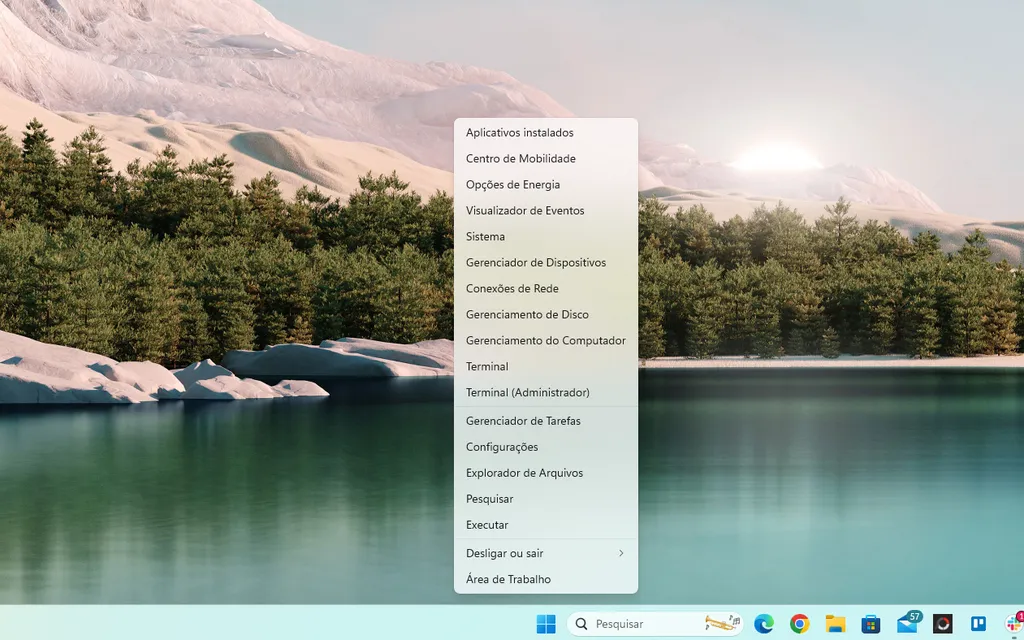Image resolution: width=1024 pixels, height=640 pixels.
Task: Open Gerenciamento de Disco
Action: click(x=528, y=314)
